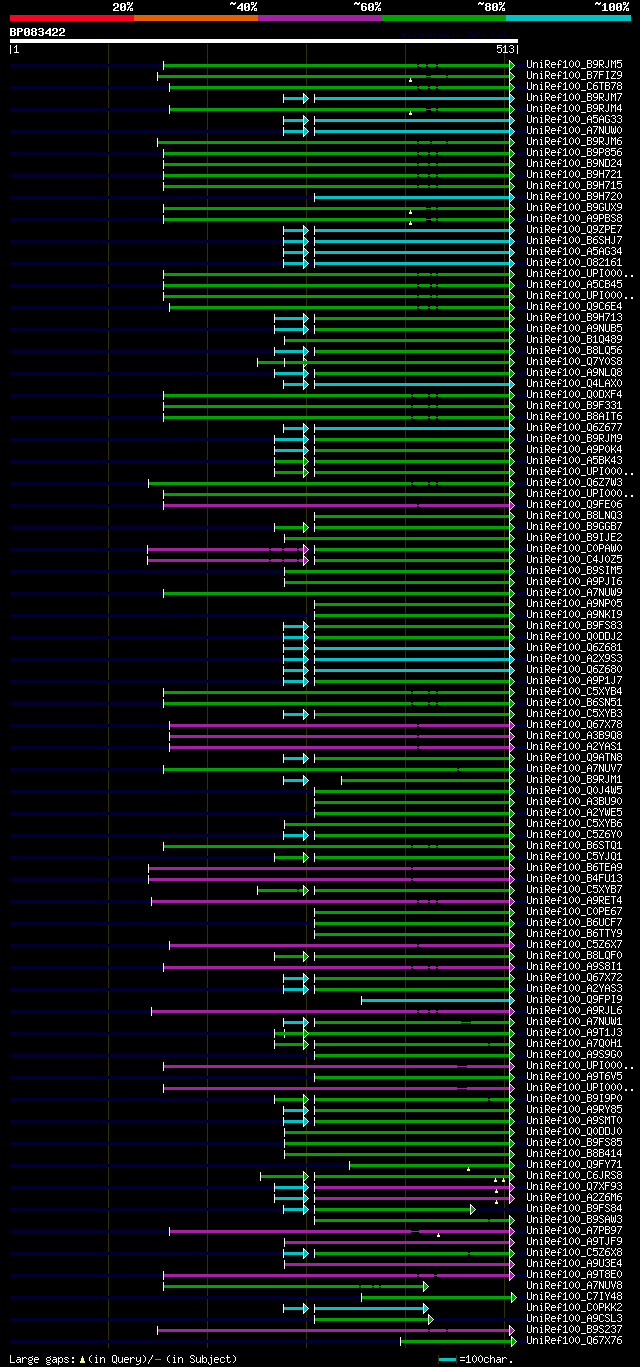Image resolution: width=640 pixels, height=1367 pixels.
Task: Open hit UniRef100_C6TB78
Action: [x=575, y=86]
